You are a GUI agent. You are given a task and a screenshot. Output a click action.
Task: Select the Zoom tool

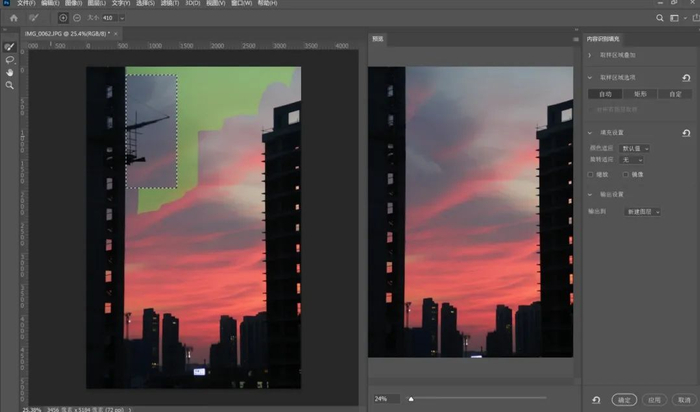pyautogui.click(x=10, y=86)
